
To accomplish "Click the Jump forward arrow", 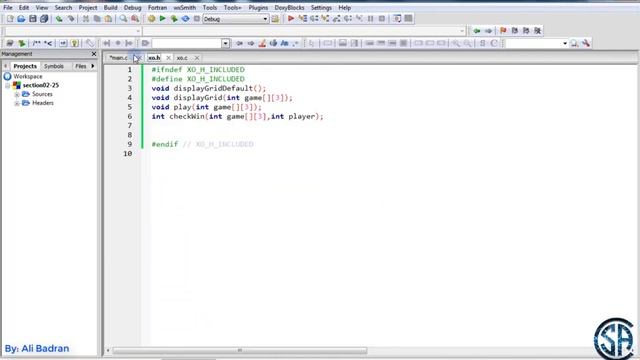I will pos(488,31).
